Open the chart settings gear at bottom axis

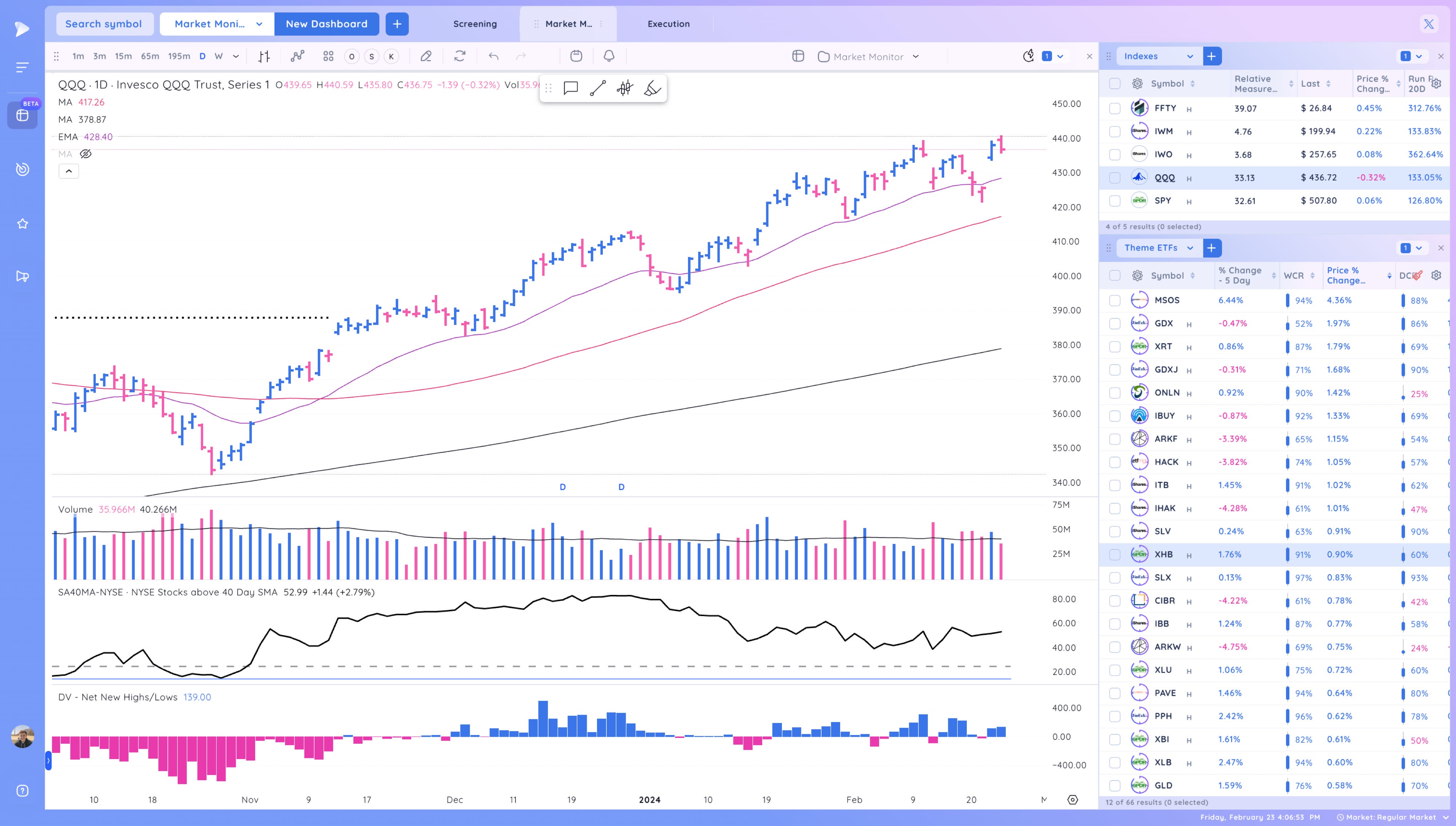[1072, 799]
